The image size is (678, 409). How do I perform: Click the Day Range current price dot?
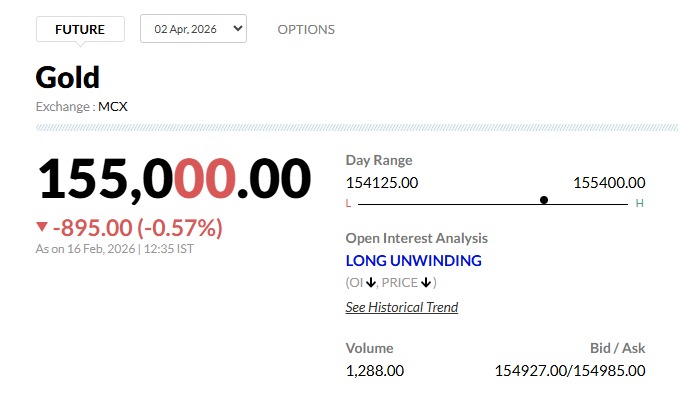[x=544, y=200]
